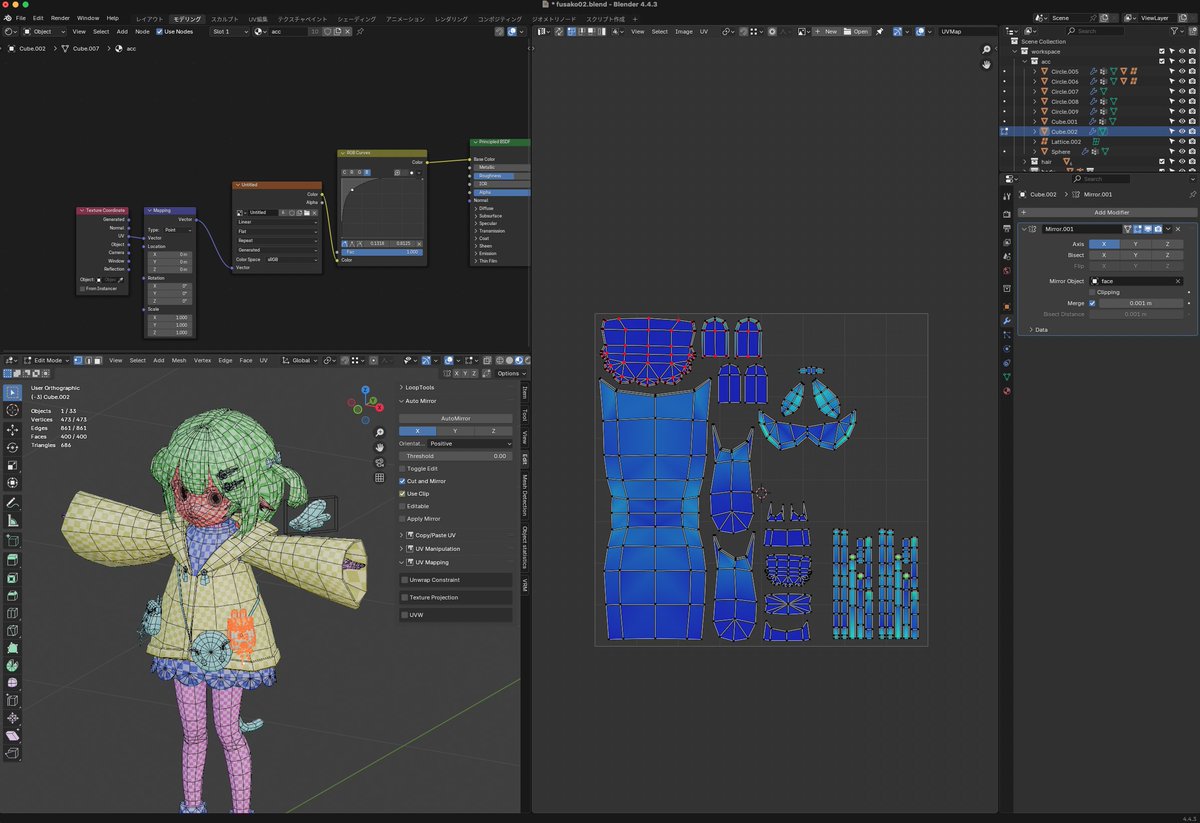
Task: Switch orthographic/perspective grid icon in the viewport
Action: [x=380, y=477]
